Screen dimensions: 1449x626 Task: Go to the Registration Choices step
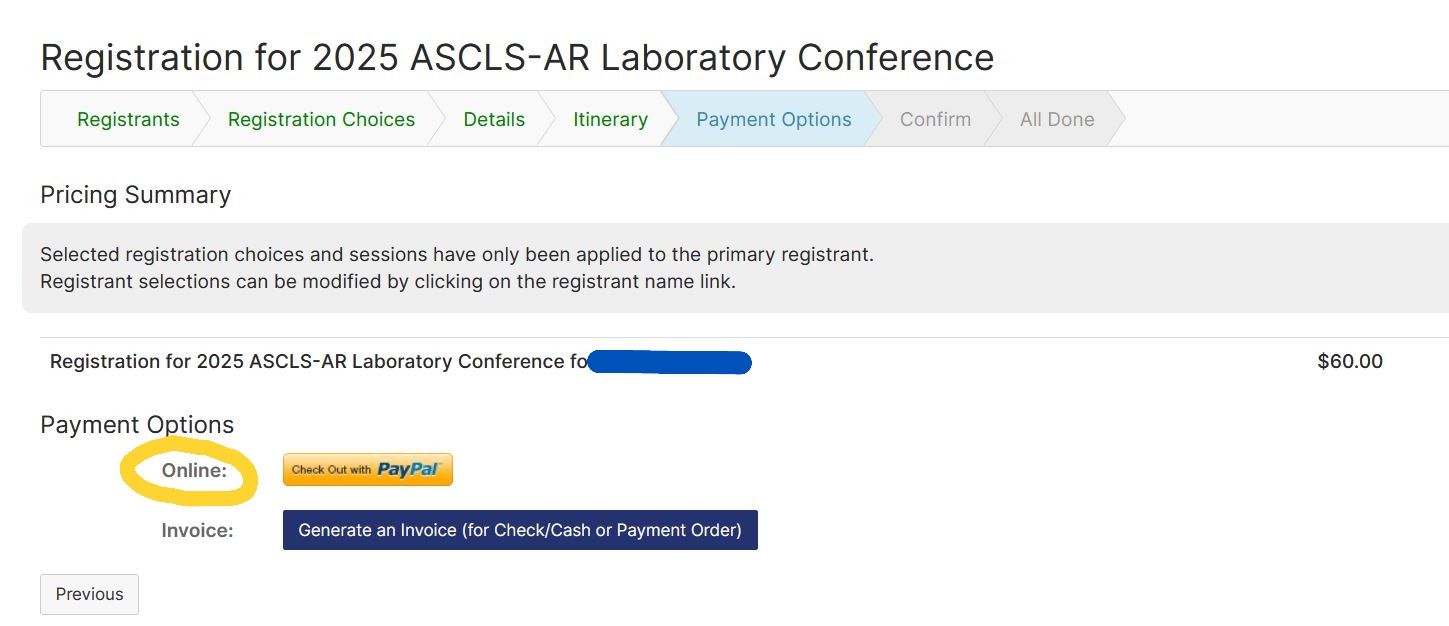[321, 119]
